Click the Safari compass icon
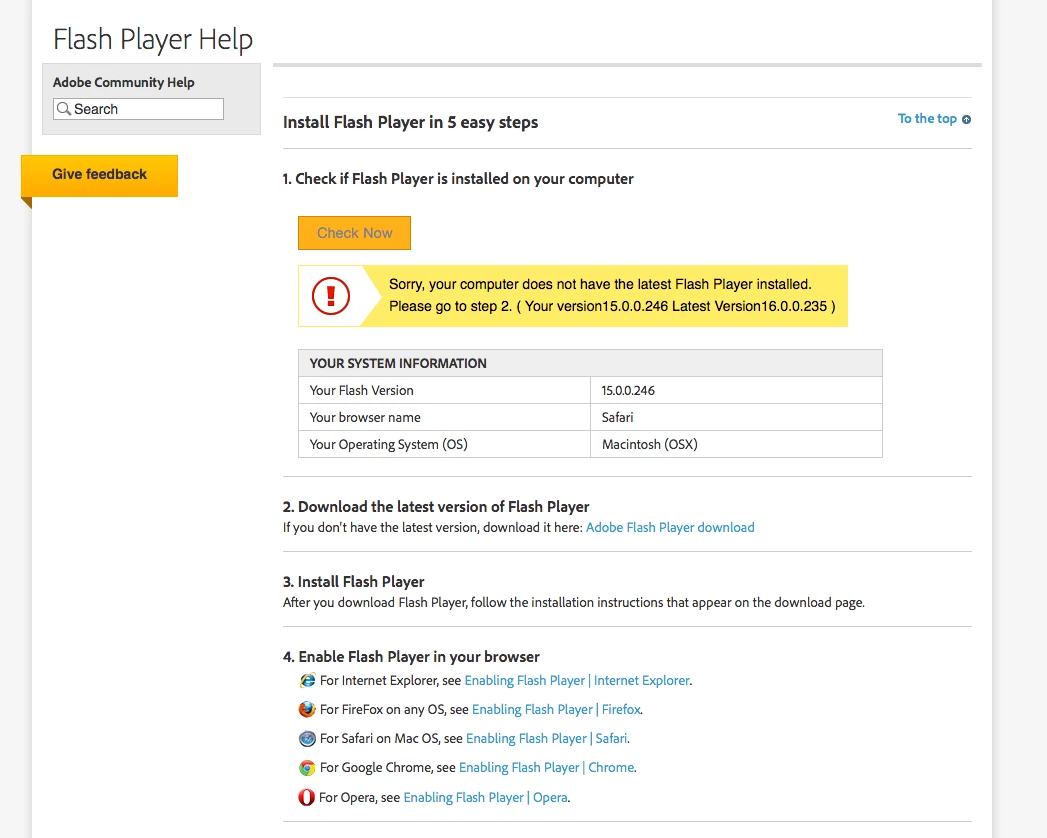 pyautogui.click(x=307, y=739)
